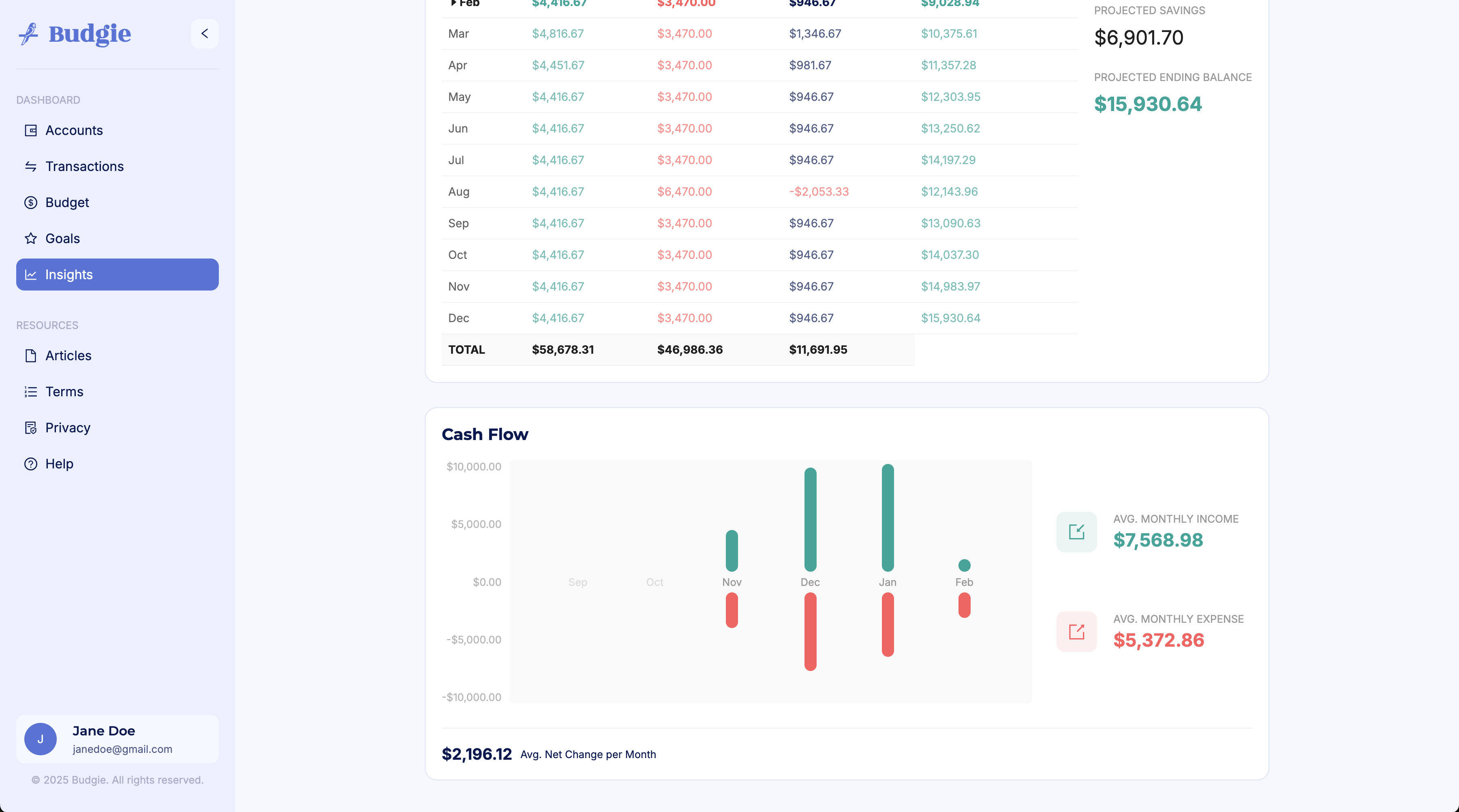Click the Transactions arrows icon
The width and height of the screenshot is (1459, 812).
pos(30,167)
